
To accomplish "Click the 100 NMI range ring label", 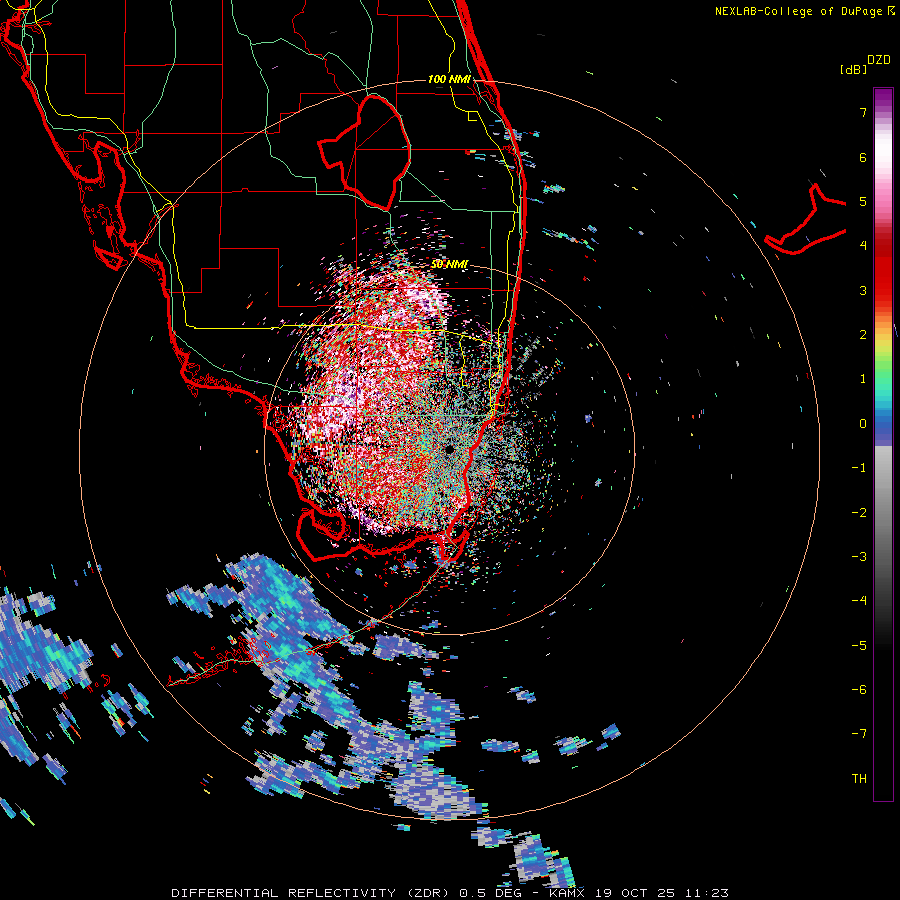I will [x=449, y=79].
